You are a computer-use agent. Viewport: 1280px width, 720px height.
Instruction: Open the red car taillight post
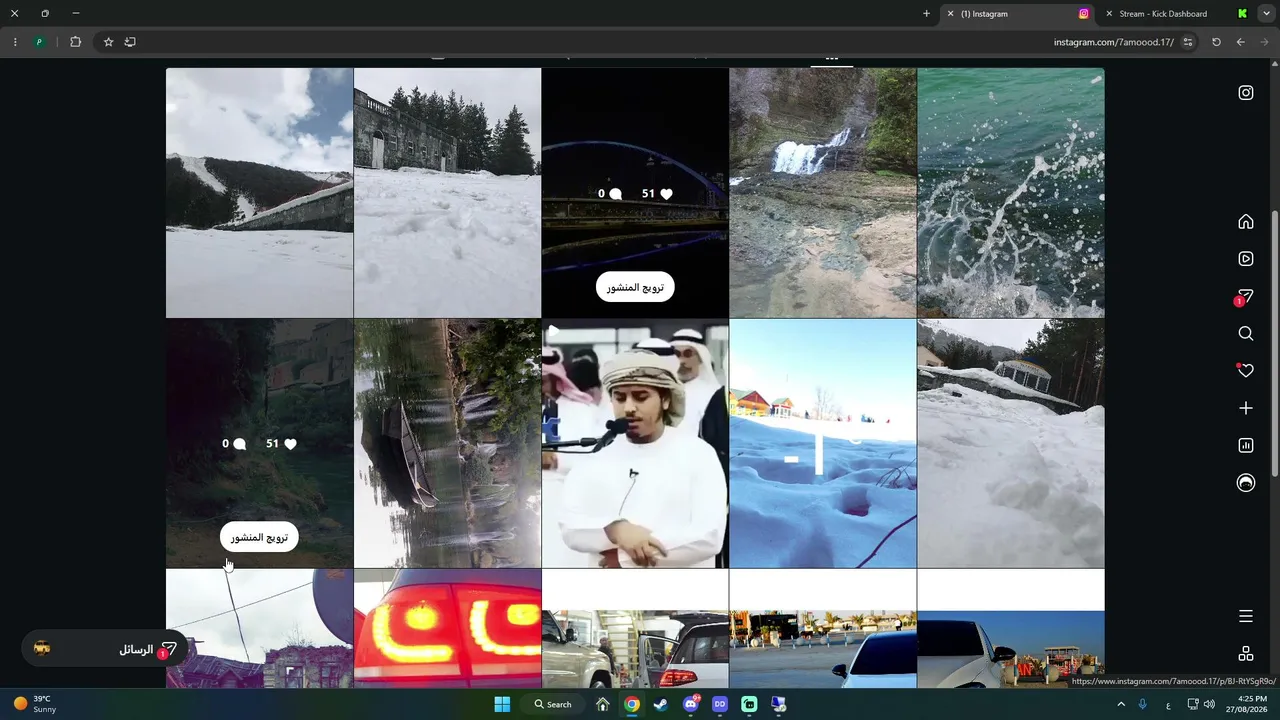click(x=447, y=628)
